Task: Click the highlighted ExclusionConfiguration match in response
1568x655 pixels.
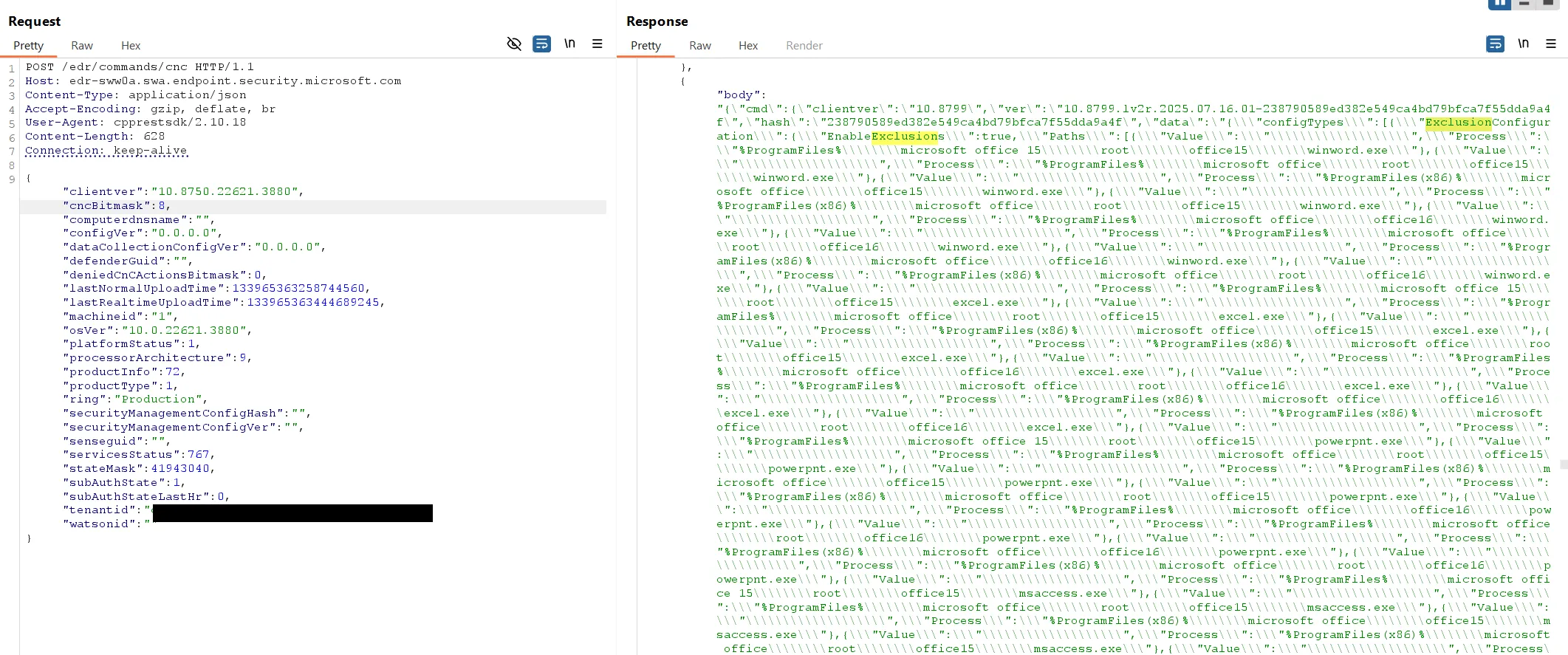Action: [1458, 123]
